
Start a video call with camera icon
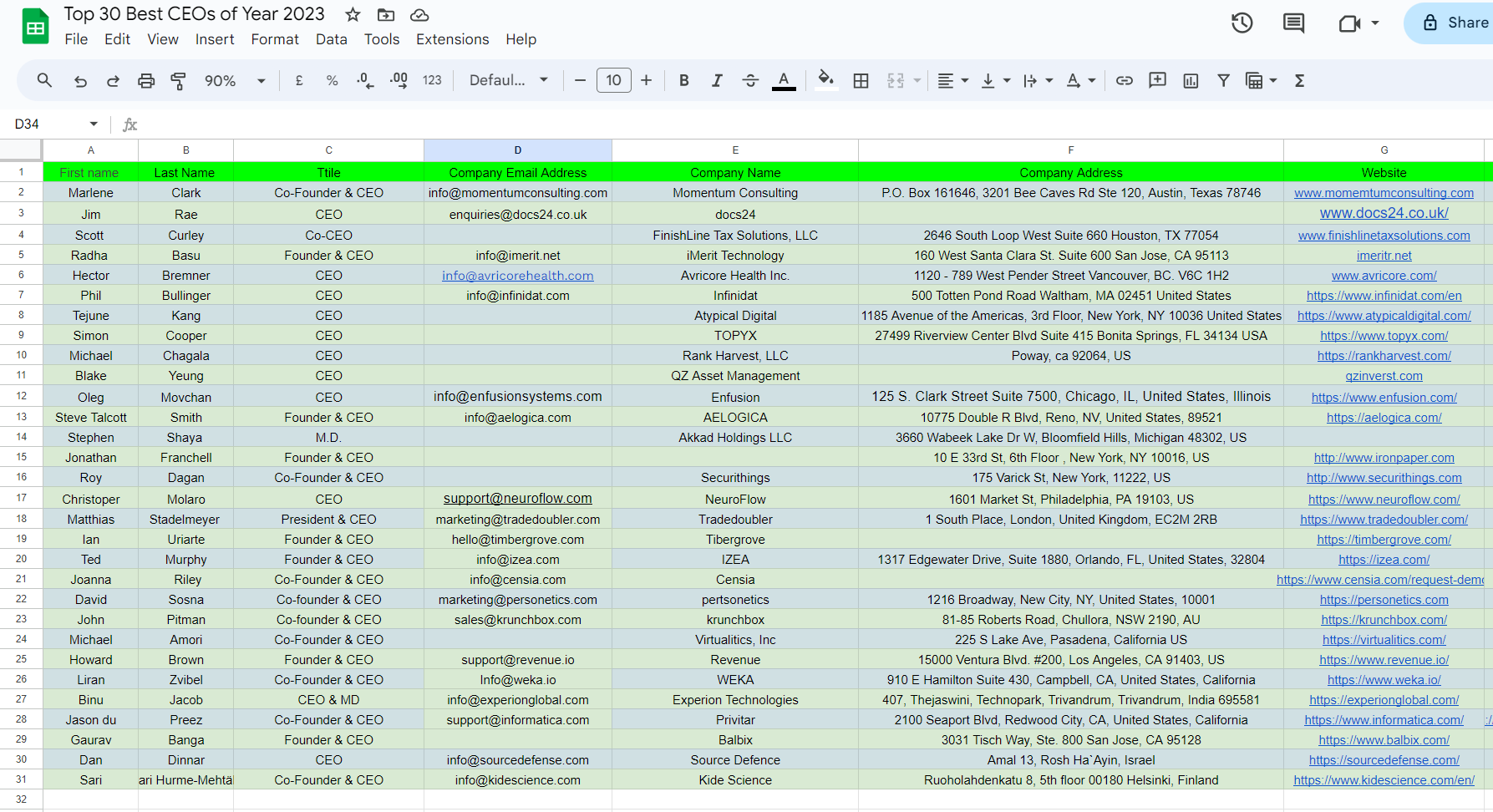[1349, 23]
